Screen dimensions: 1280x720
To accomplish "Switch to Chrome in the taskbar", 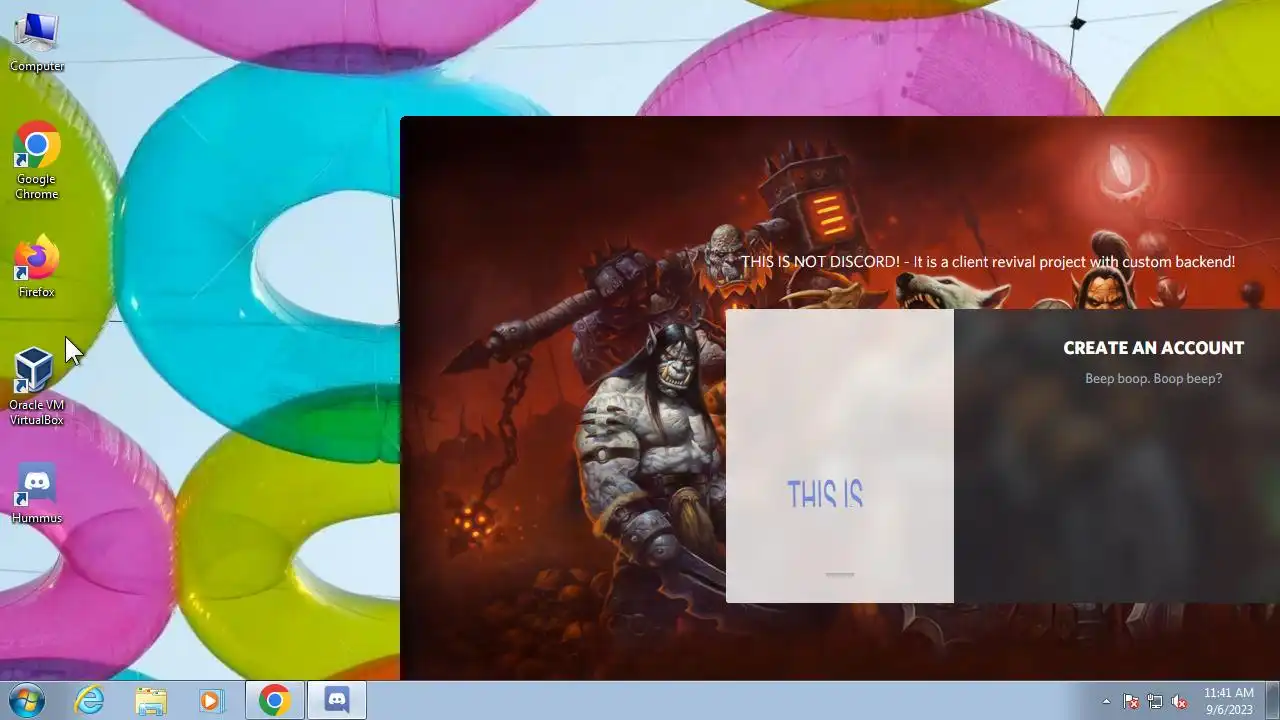I will click(x=275, y=701).
